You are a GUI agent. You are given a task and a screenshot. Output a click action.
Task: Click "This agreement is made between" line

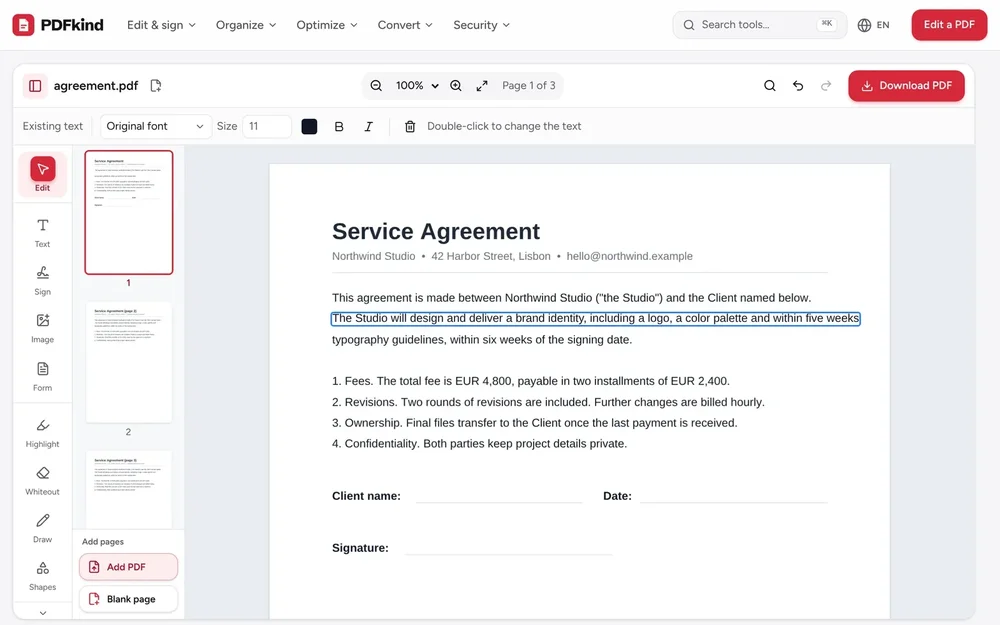[571, 298]
